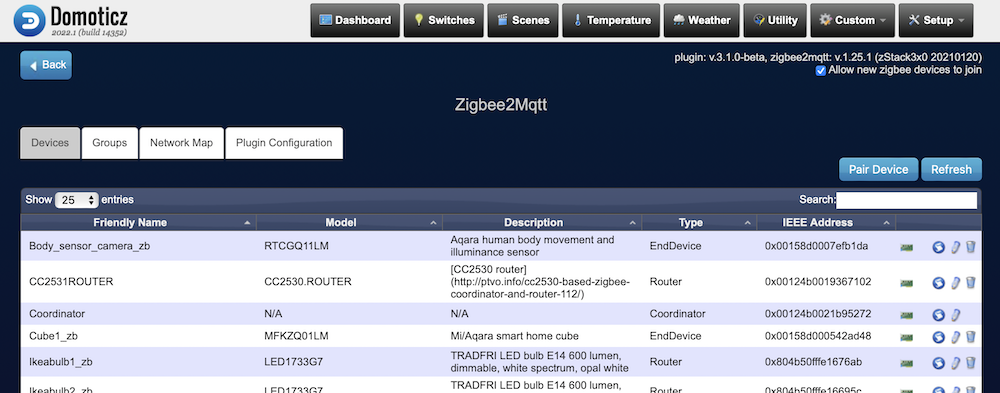
Task: Expand the Custom menu dropdown
Action: [852, 20]
